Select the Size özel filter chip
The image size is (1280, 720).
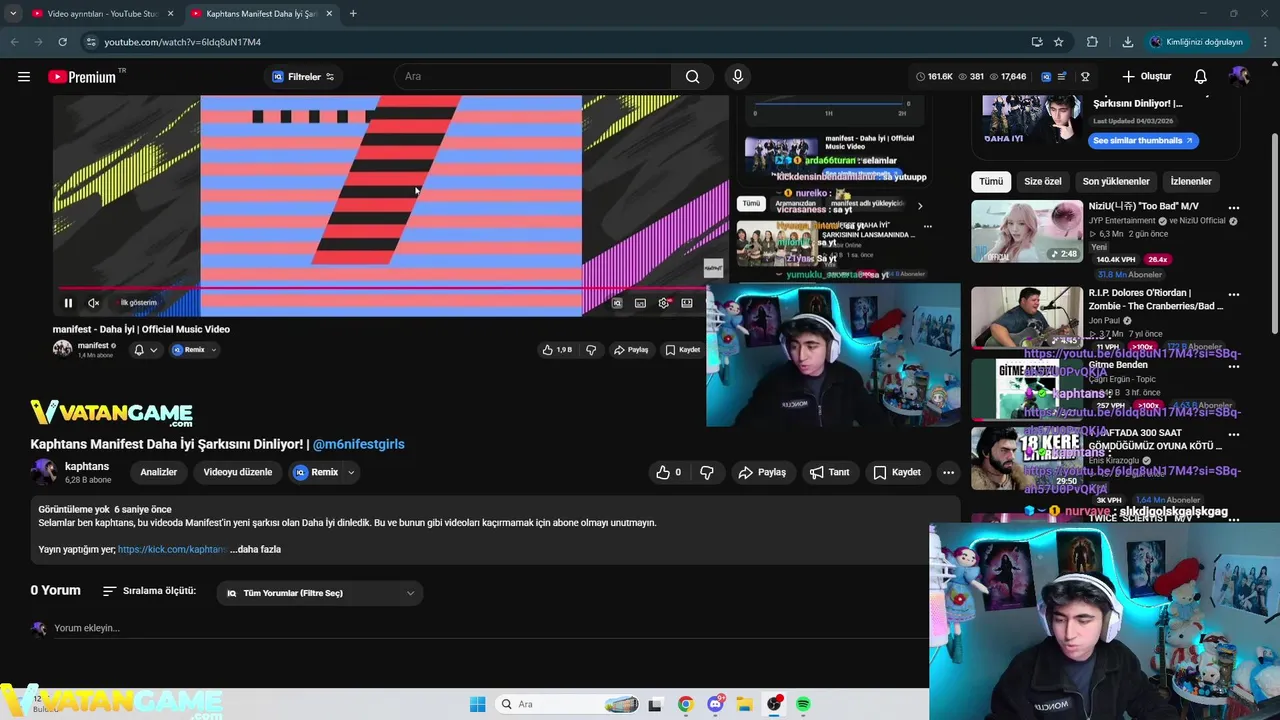click(1043, 182)
